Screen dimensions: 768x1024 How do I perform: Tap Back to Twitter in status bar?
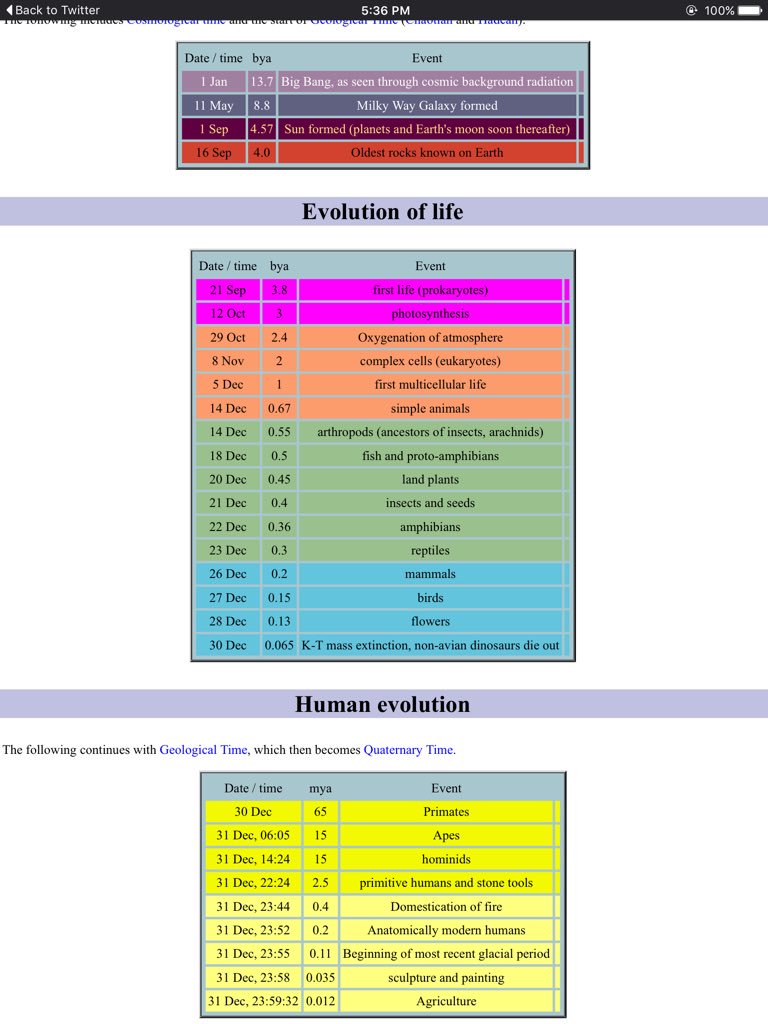[x=52, y=10]
